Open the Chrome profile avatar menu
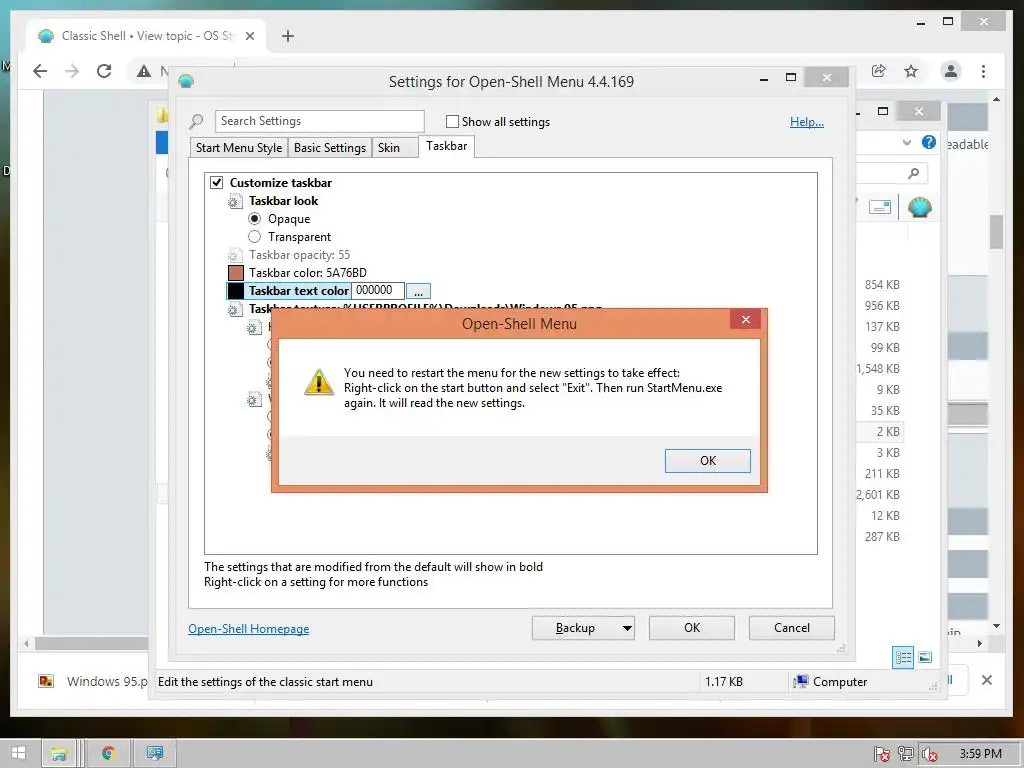1024x768 pixels. pyautogui.click(x=951, y=71)
